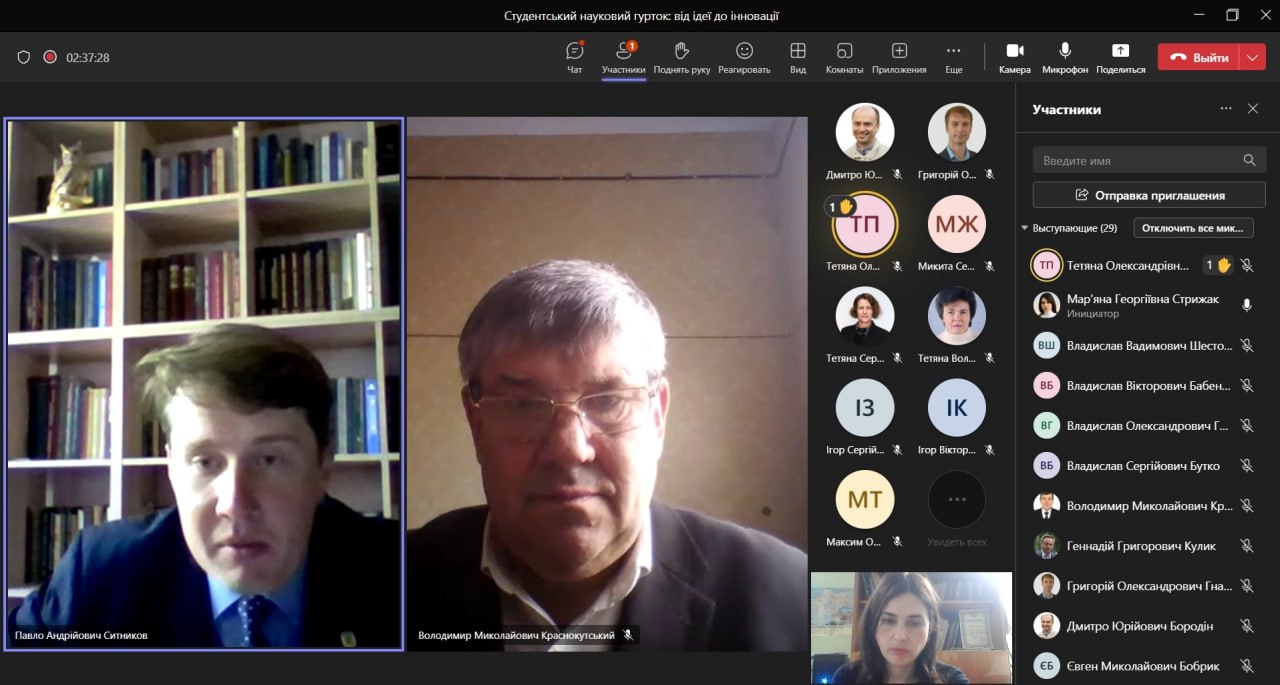Click Тетяна Вол... avatar tile
Viewport: 1280px width, 685px height.
click(x=957, y=316)
